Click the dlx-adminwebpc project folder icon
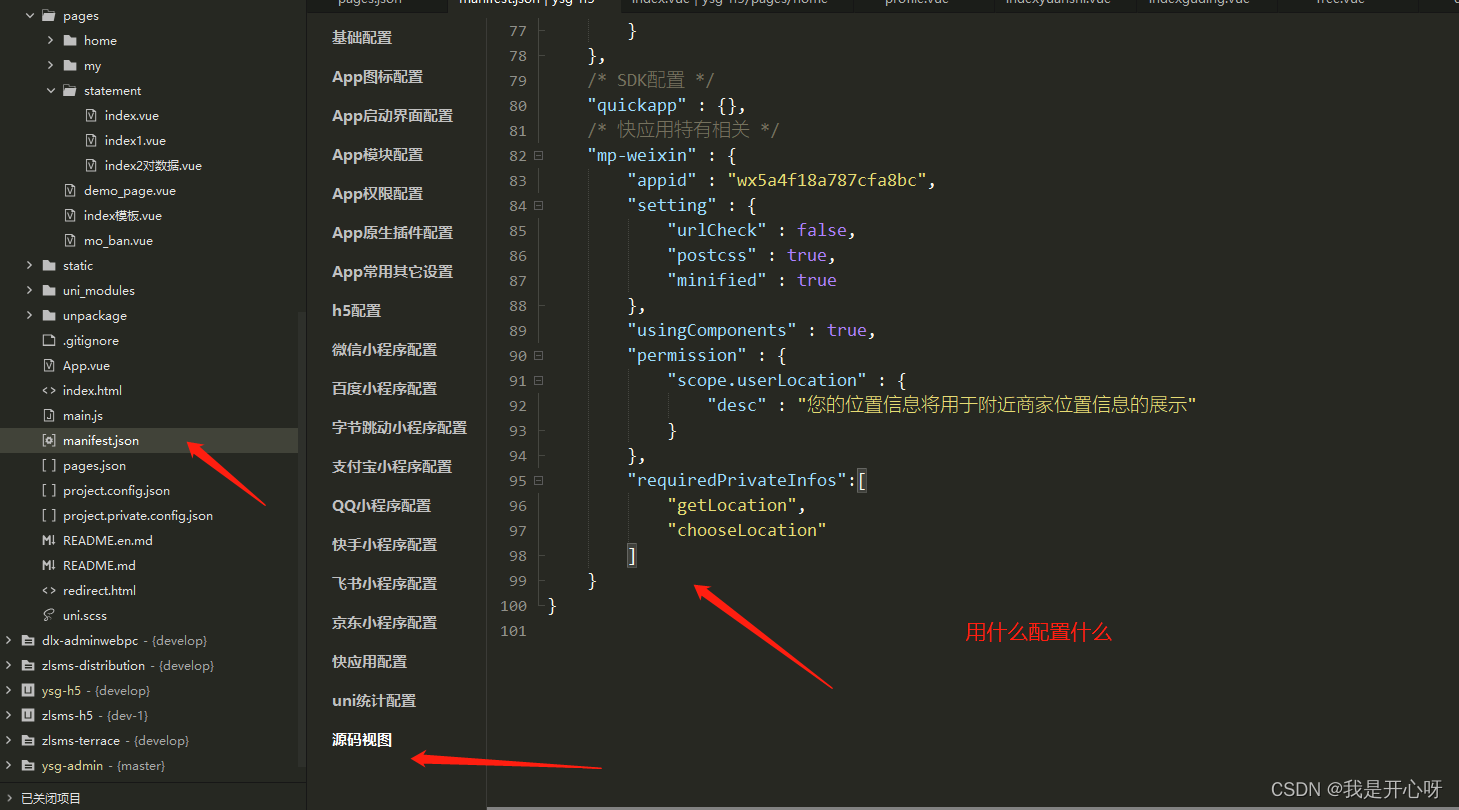Image resolution: width=1459 pixels, height=810 pixels. click(x=28, y=641)
